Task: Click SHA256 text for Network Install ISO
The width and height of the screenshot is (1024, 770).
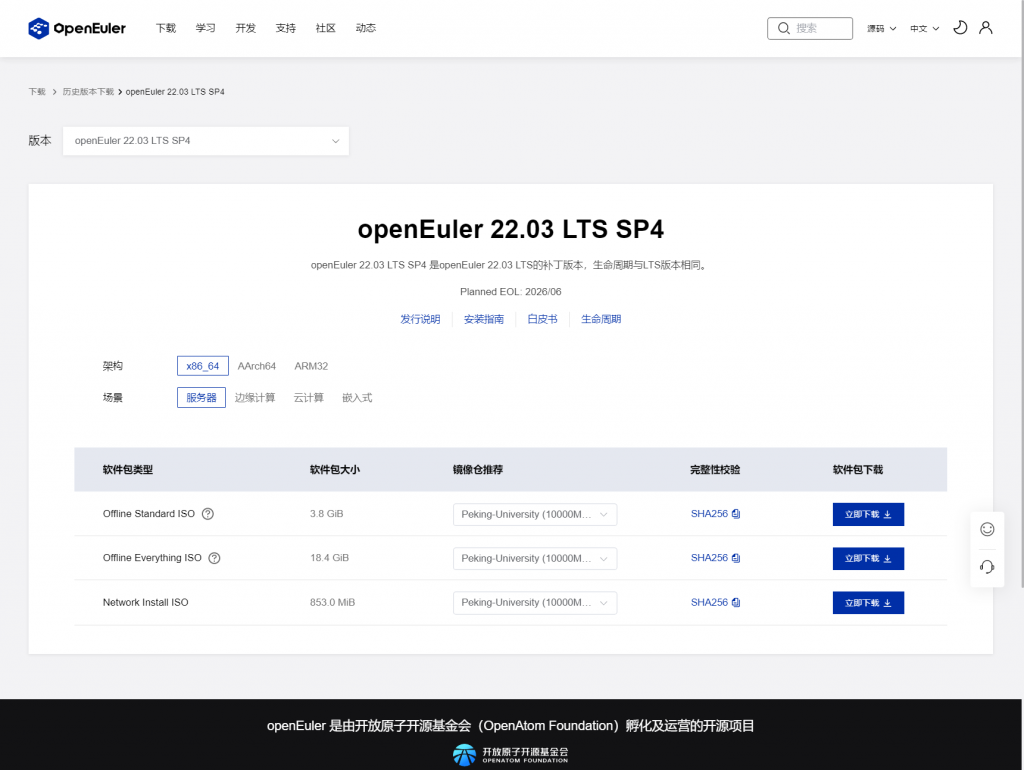Action: click(709, 602)
